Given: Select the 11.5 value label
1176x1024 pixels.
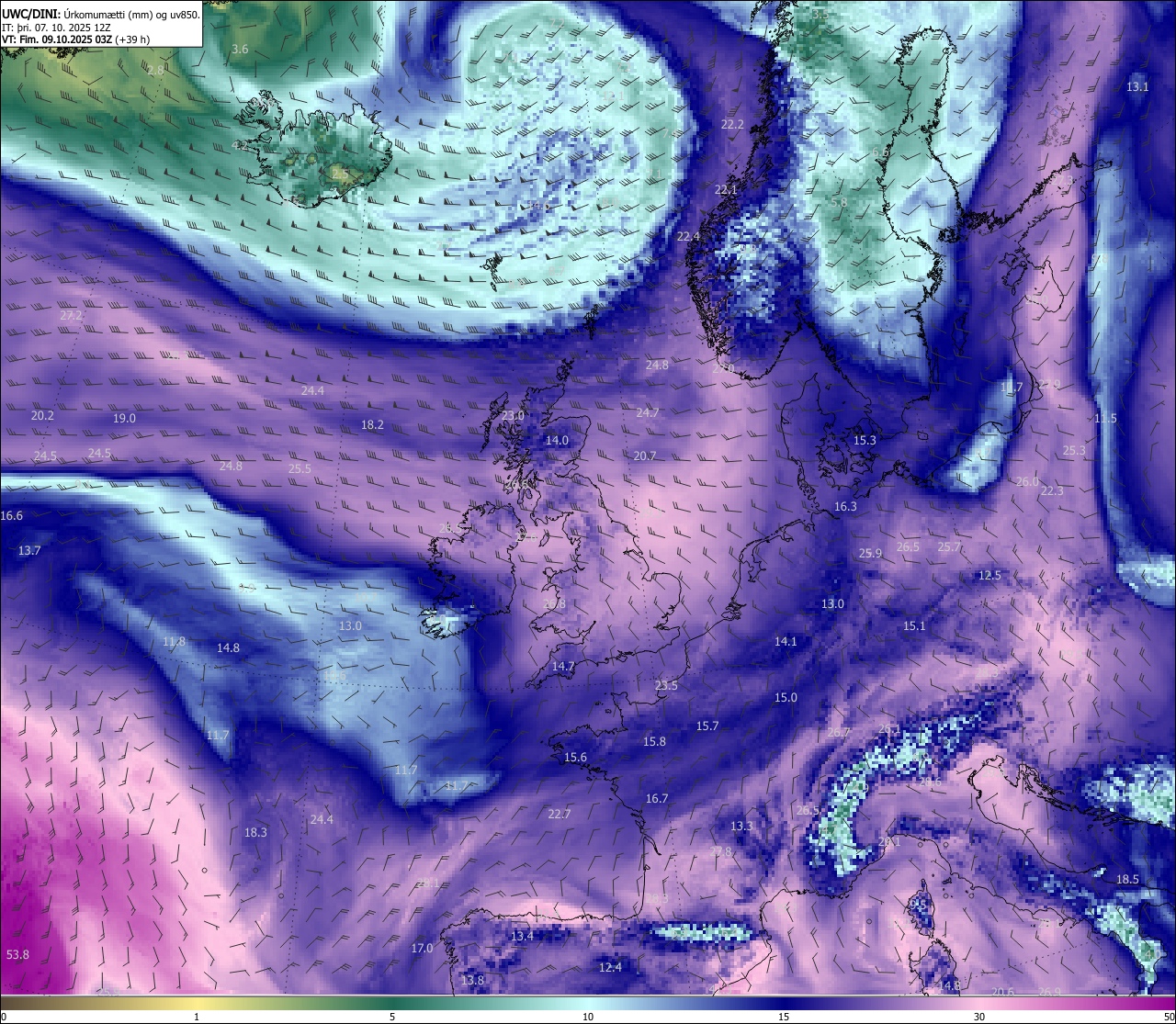Looking at the screenshot, I should pos(1105,418).
